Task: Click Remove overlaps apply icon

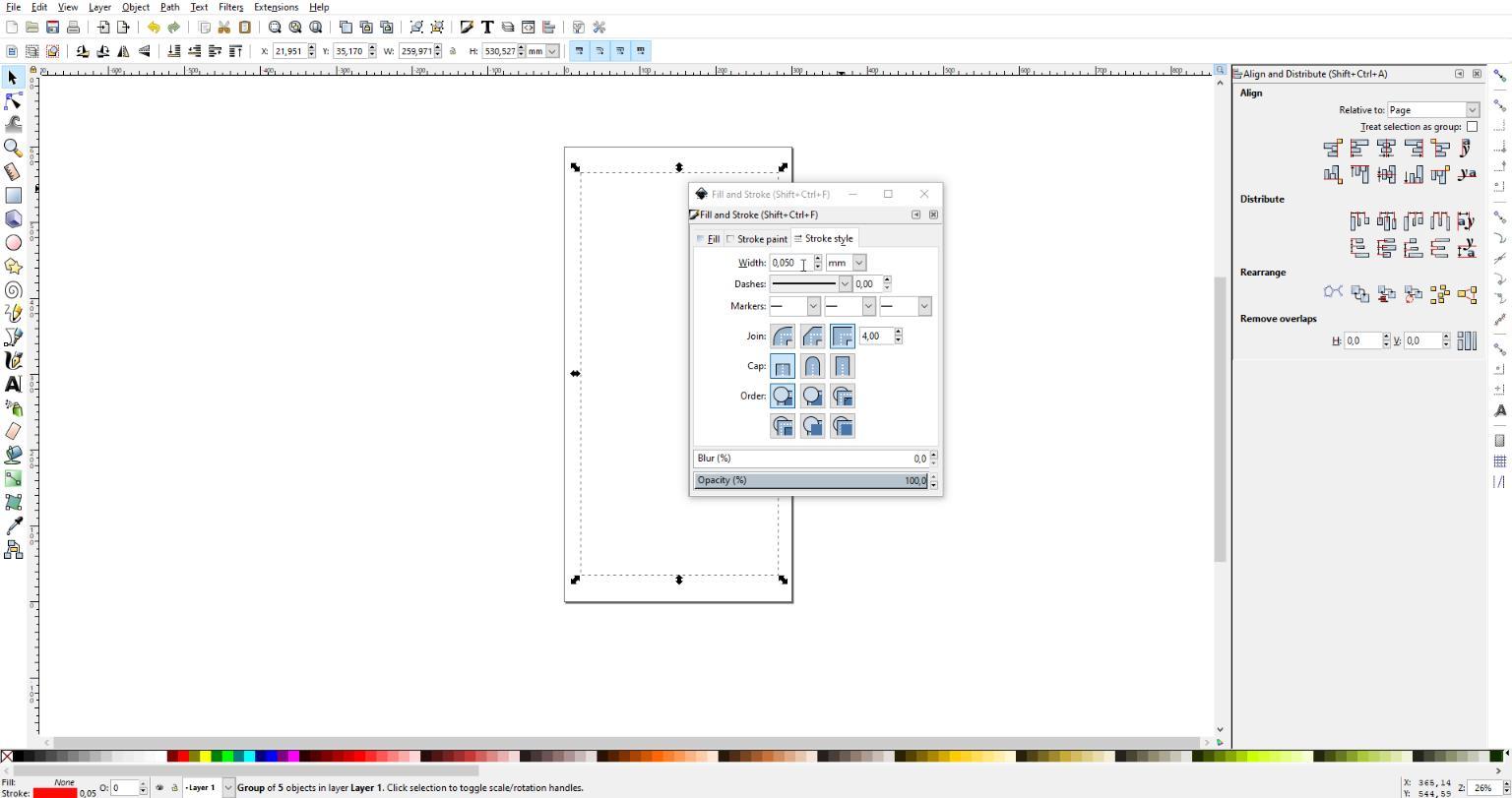Action: click(1467, 340)
